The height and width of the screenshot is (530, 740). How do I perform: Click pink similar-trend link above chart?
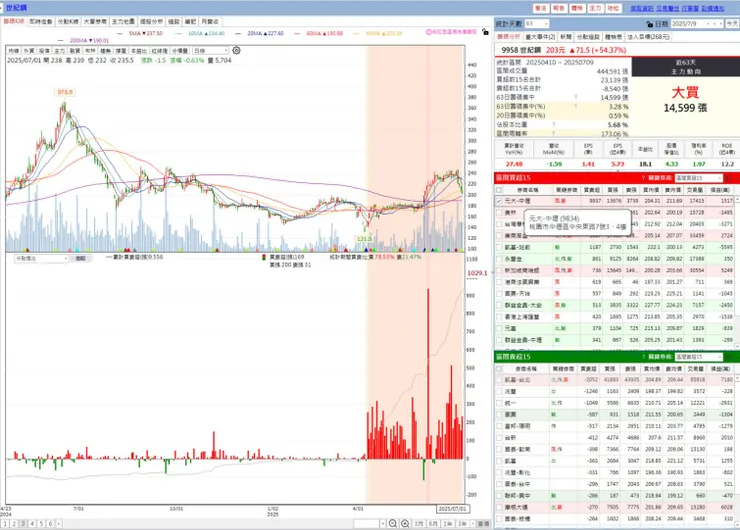(x=451, y=32)
